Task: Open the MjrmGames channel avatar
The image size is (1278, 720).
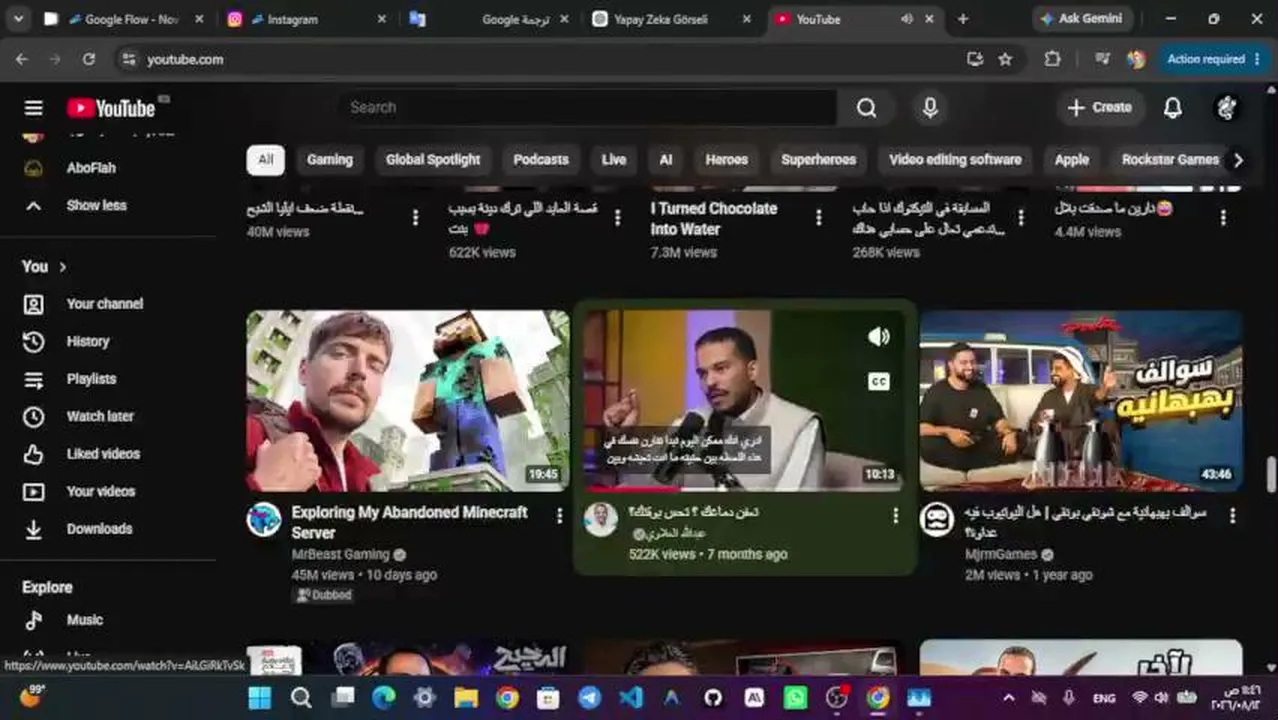Action: [937, 520]
